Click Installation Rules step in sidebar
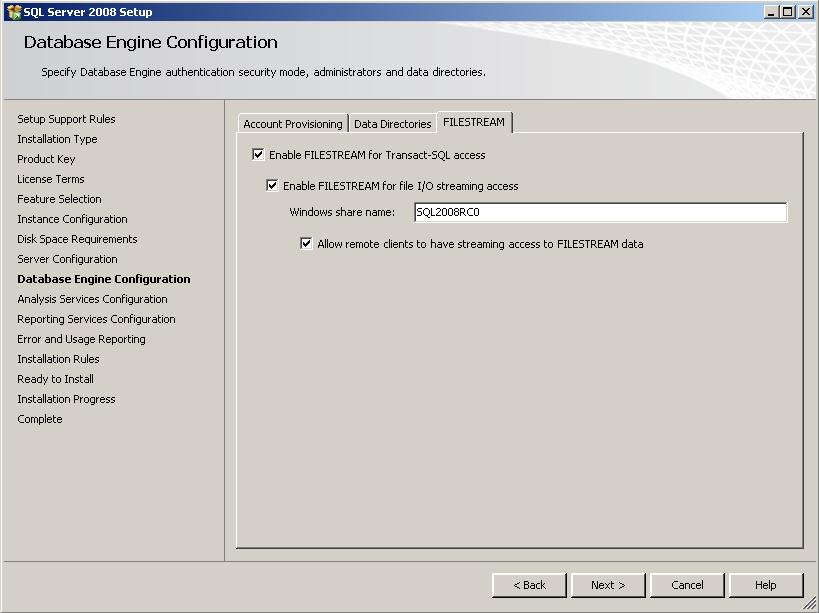 pos(58,359)
